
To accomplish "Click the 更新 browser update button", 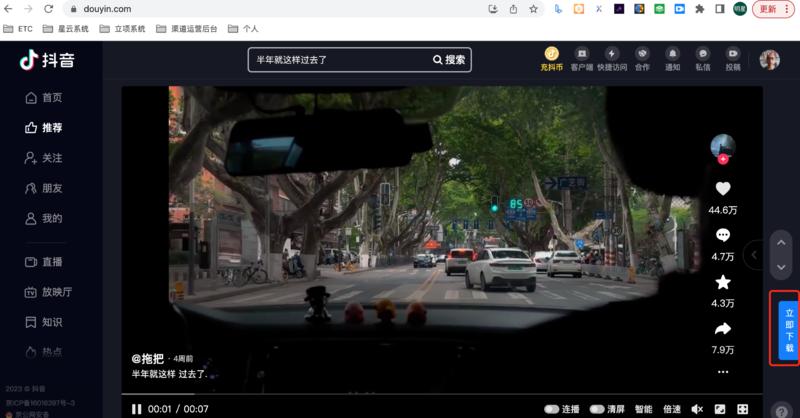I will click(773, 9).
